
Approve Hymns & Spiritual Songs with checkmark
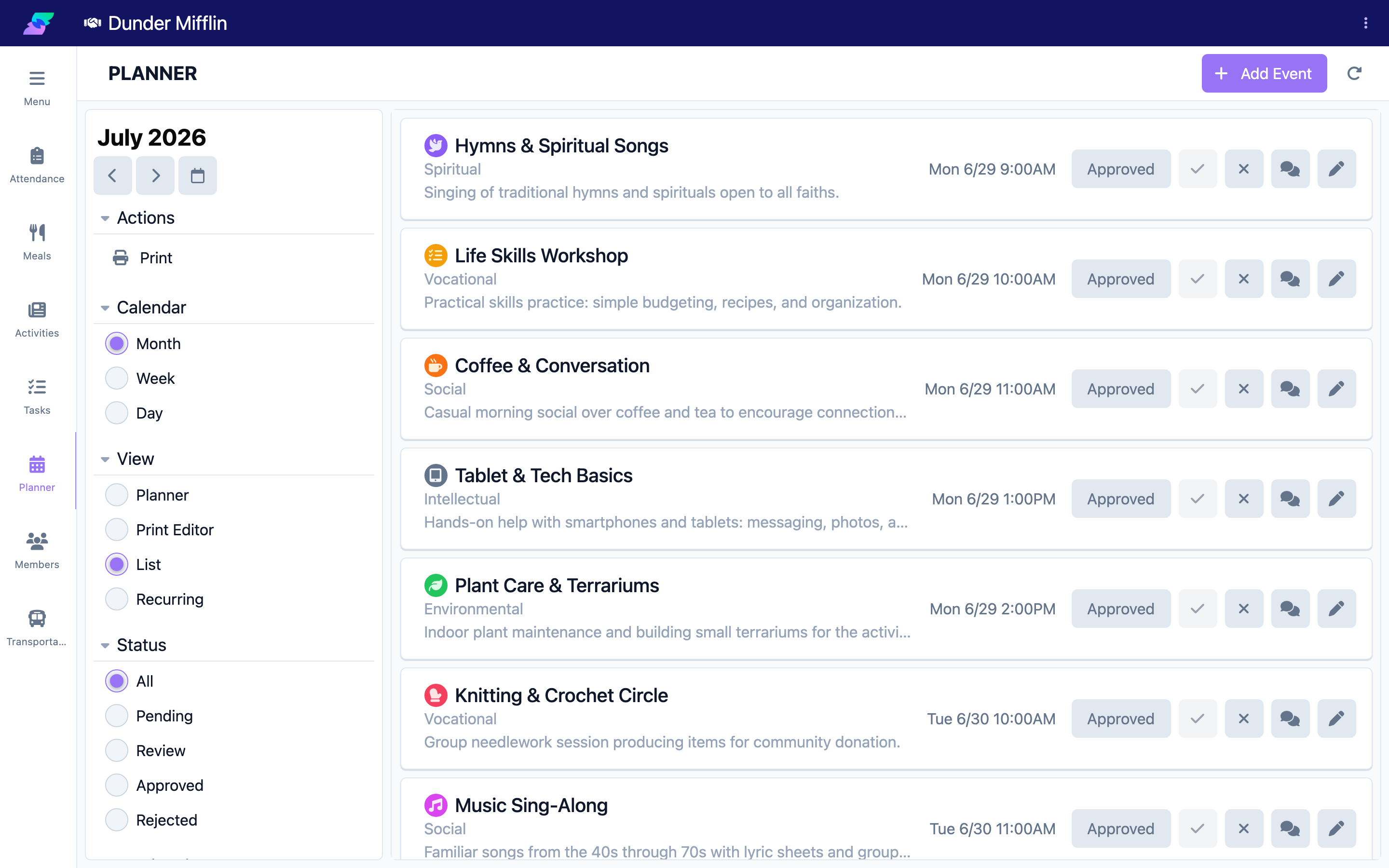pyautogui.click(x=1198, y=169)
